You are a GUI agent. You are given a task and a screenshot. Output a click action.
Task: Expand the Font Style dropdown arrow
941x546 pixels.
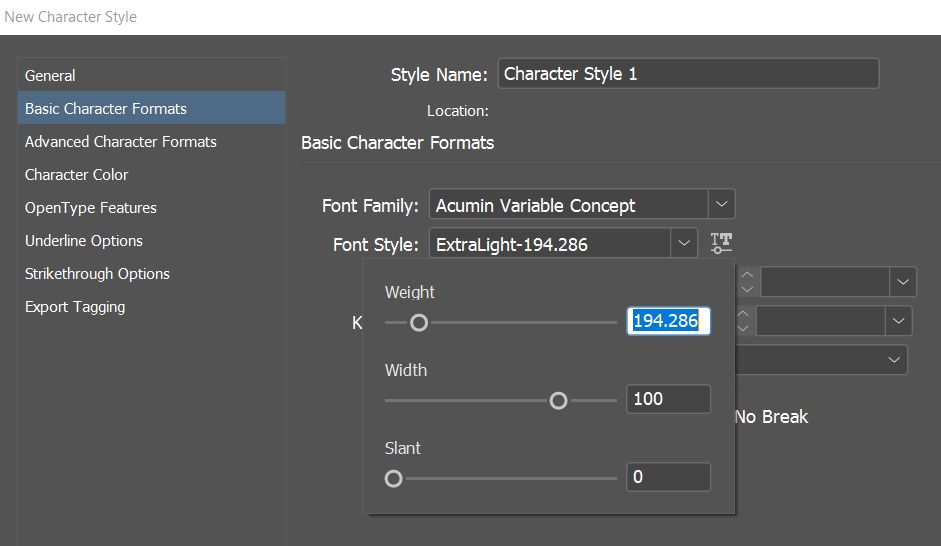click(x=684, y=243)
